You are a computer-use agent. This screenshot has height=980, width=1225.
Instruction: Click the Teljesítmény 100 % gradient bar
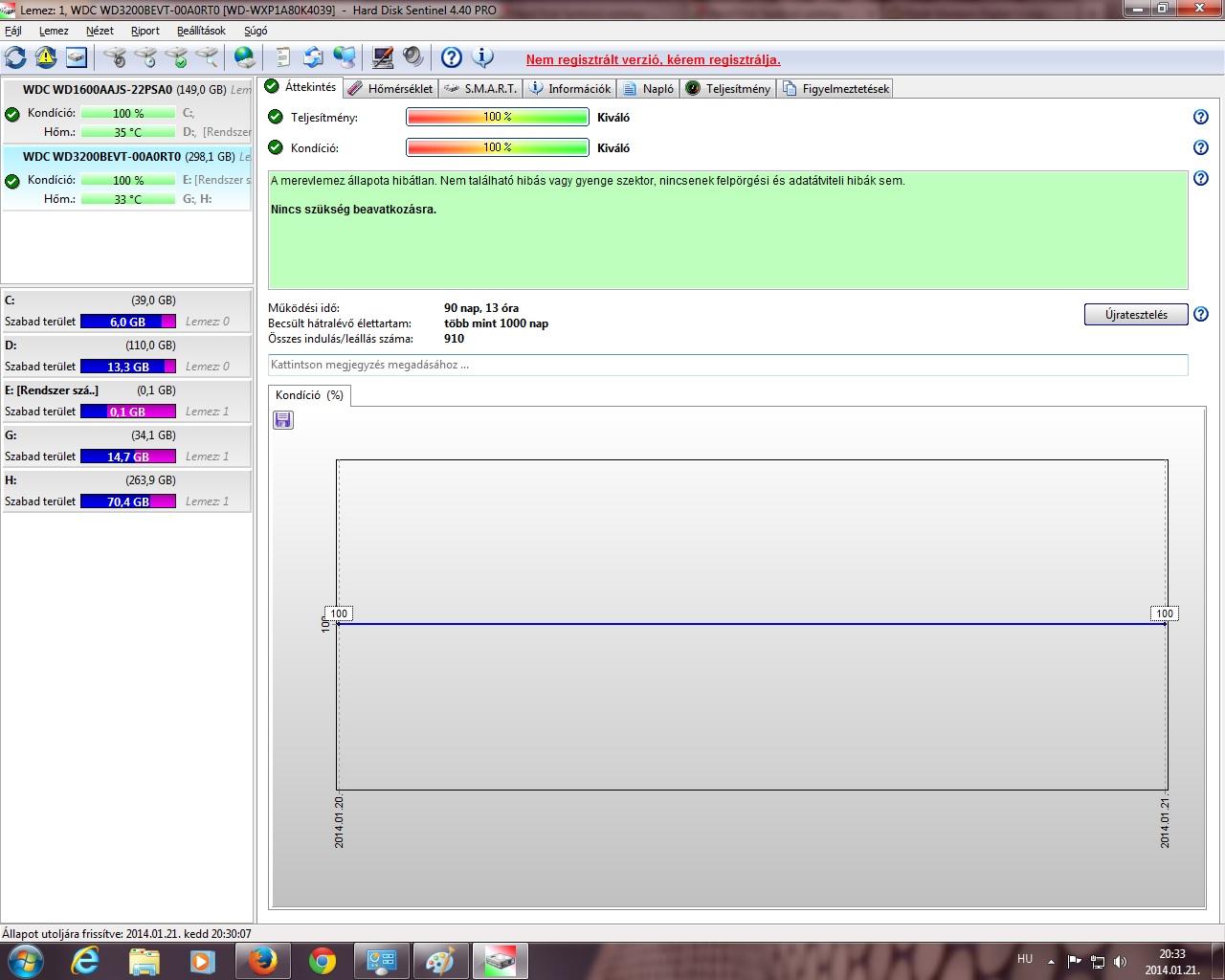pyautogui.click(x=498, y=117)
